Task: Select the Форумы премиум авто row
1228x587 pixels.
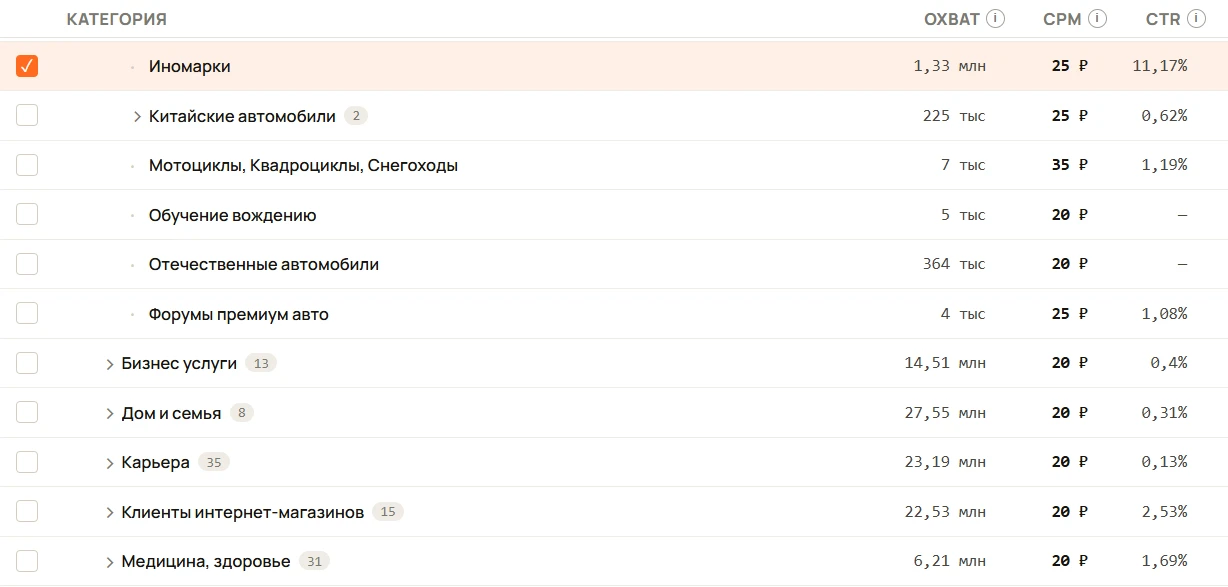Action: click(614, 314)
